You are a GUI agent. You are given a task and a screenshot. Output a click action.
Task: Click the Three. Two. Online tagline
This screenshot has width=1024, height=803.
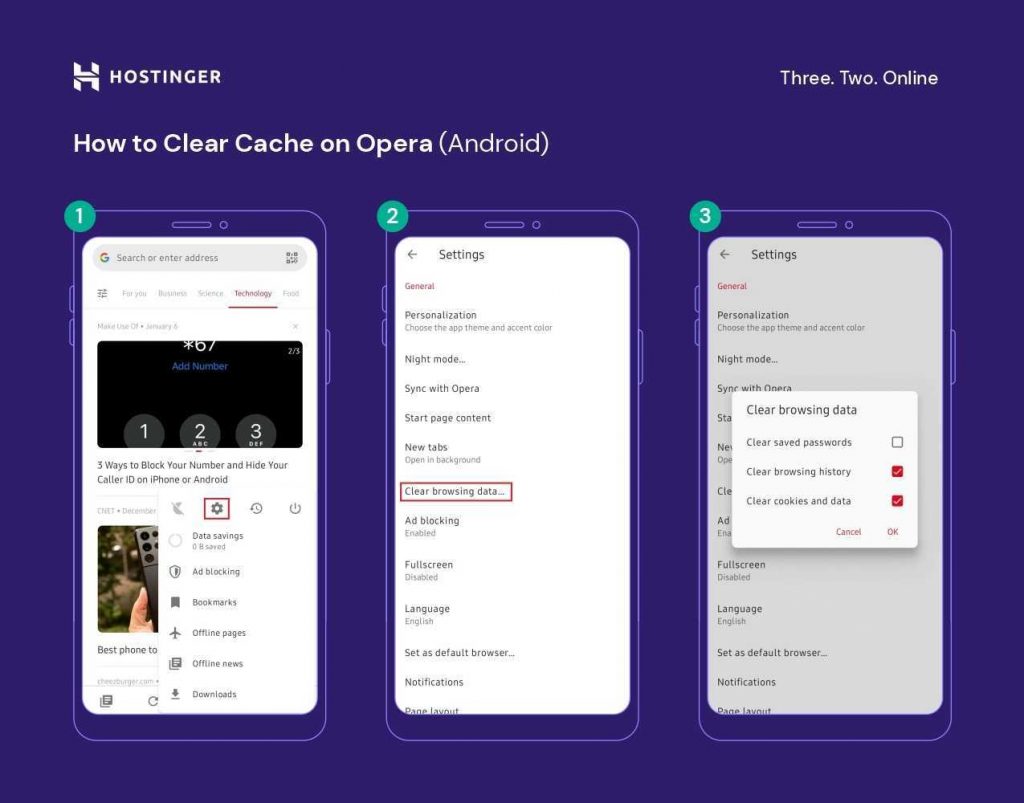click(859, 78)
